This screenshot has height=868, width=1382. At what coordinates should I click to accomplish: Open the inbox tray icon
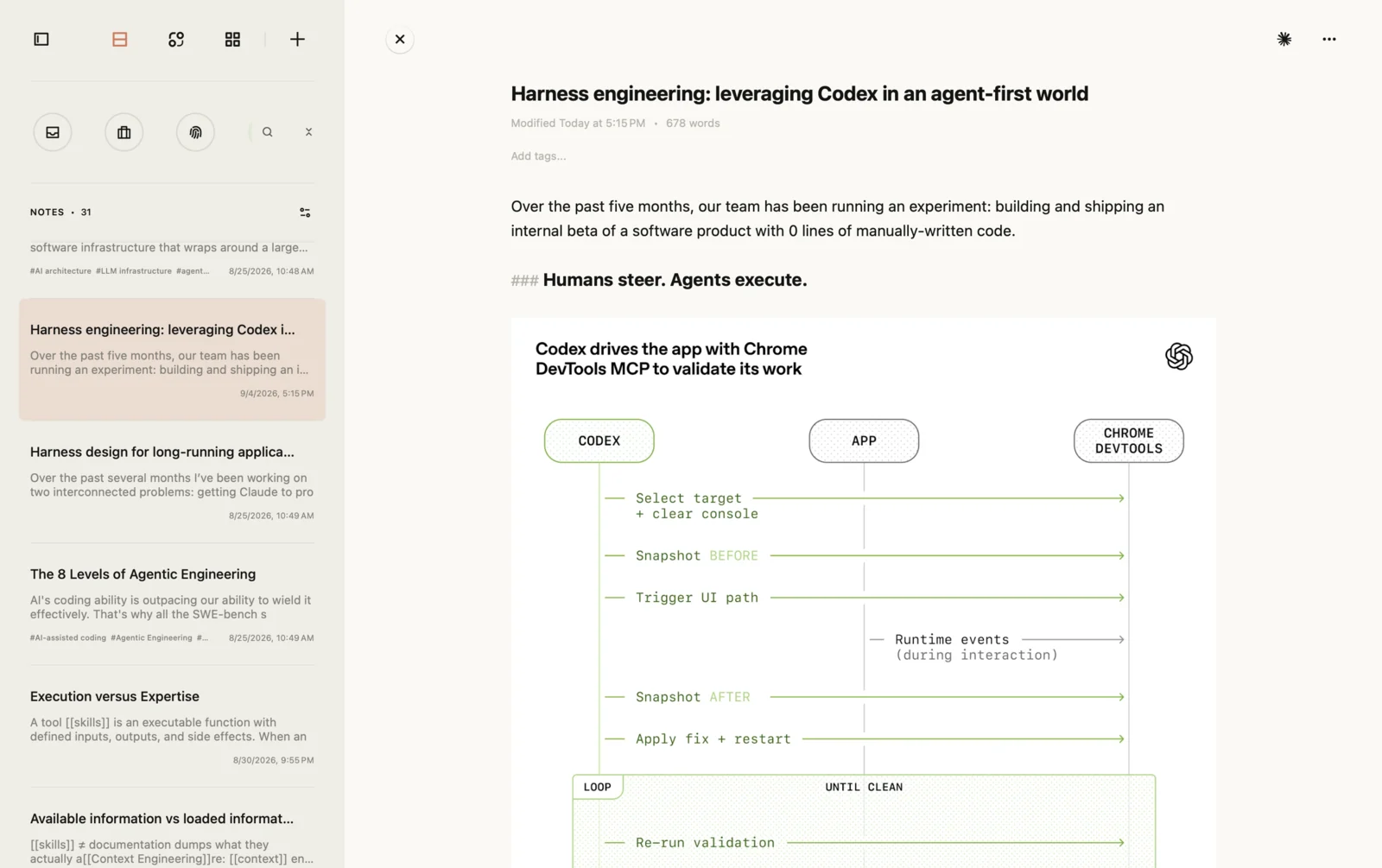point(53,132)
